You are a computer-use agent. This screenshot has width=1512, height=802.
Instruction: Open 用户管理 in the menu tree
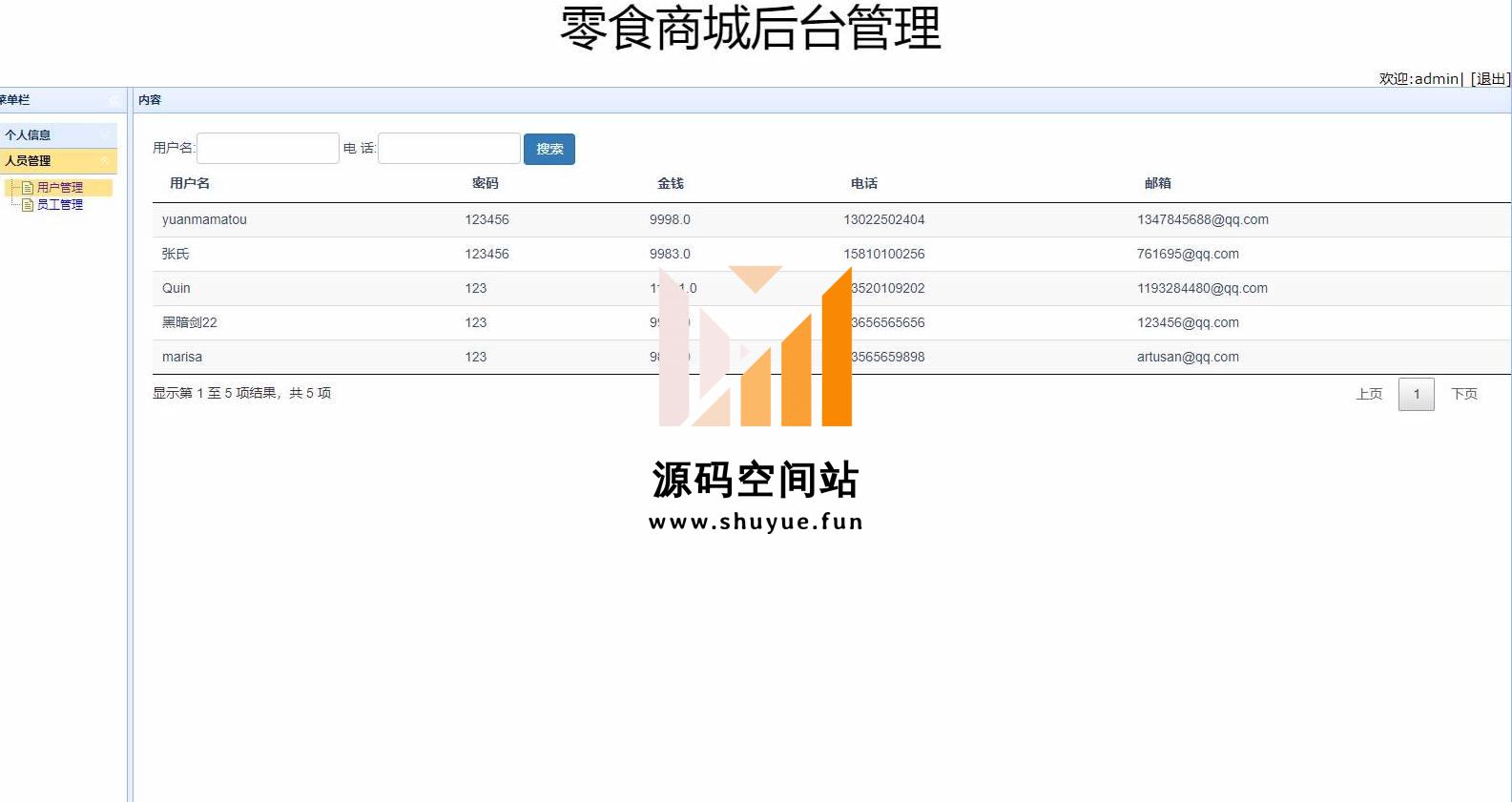60,188
